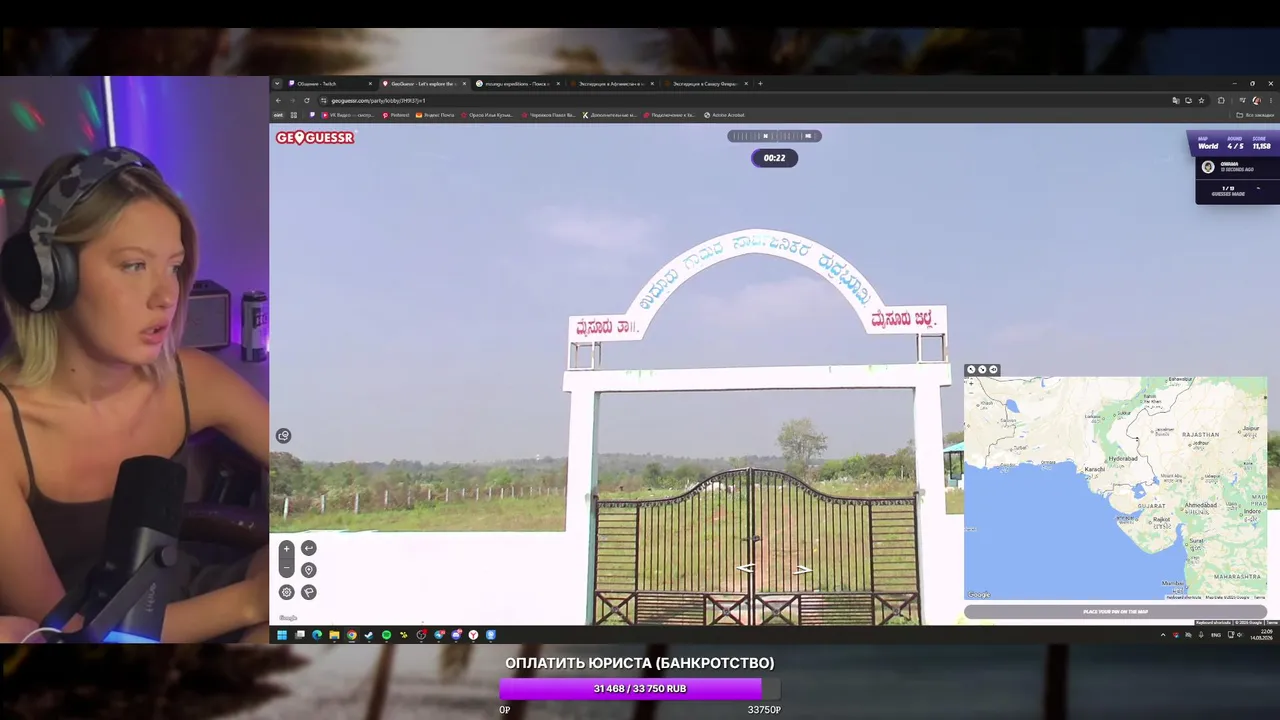The image size is (1280, 720).
Task: Click the first map size control icon
Action: point(971,370)
